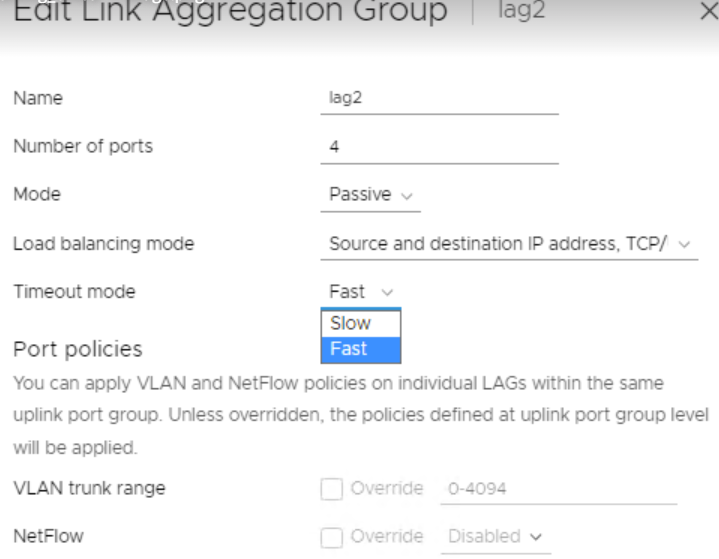Screen dimensions: 719x559
Task: Close the Edit Link Aggregation Group dialog
Action: pos(709,11)
